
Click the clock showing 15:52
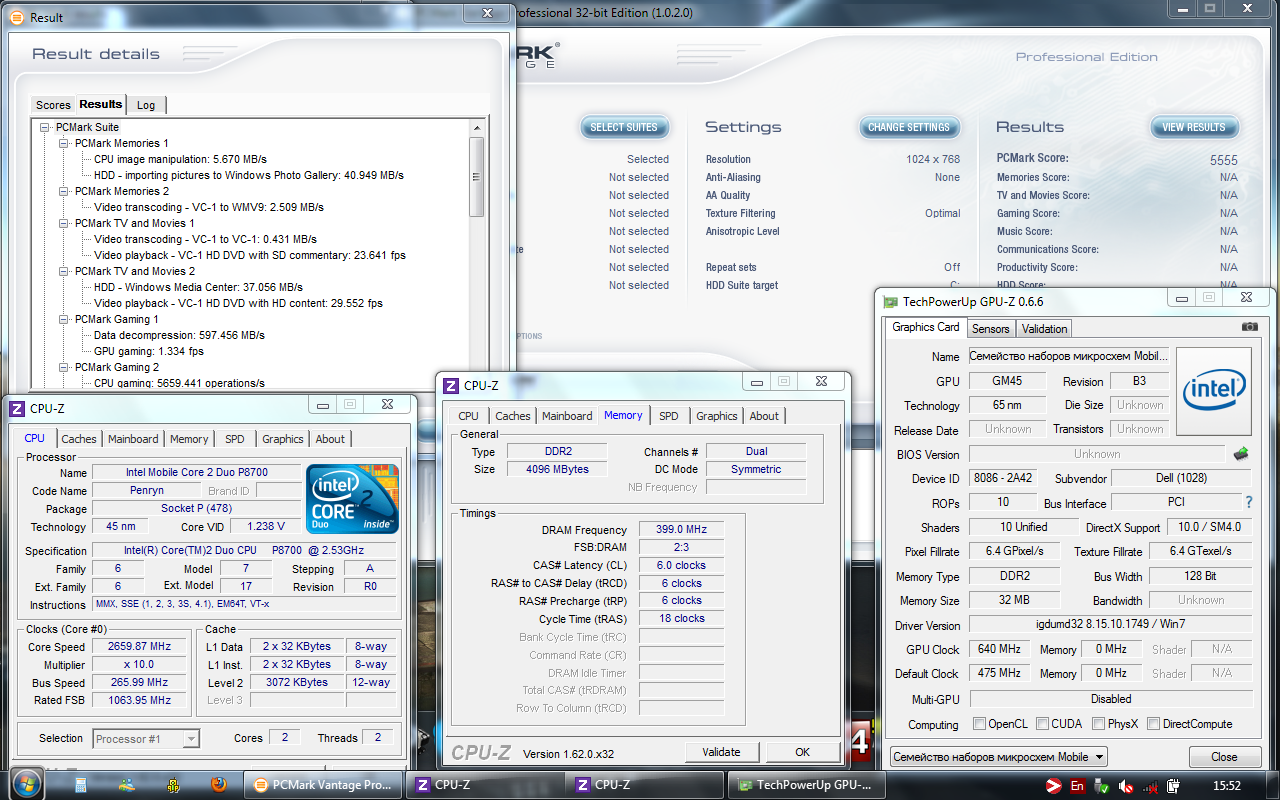(x=1227, y=786)
